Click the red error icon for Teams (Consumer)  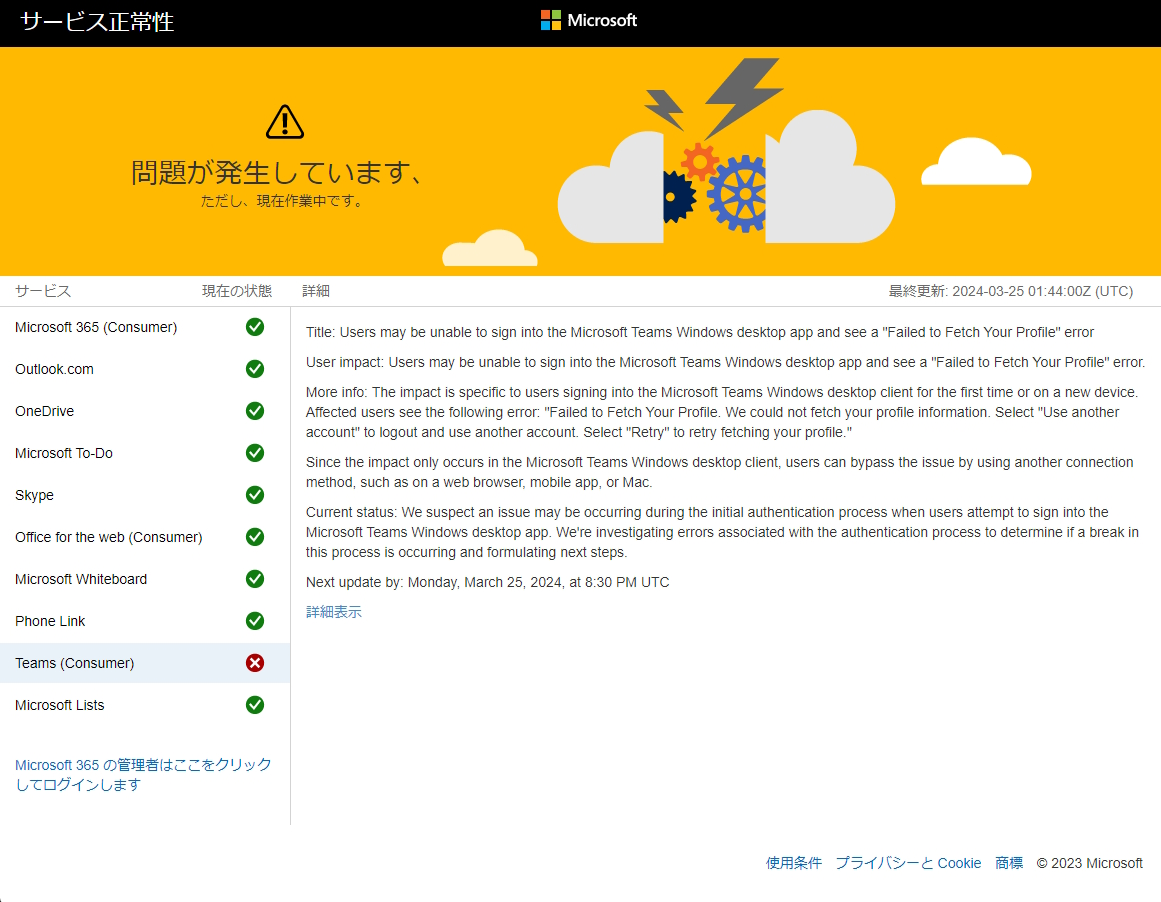coord(255,663)
